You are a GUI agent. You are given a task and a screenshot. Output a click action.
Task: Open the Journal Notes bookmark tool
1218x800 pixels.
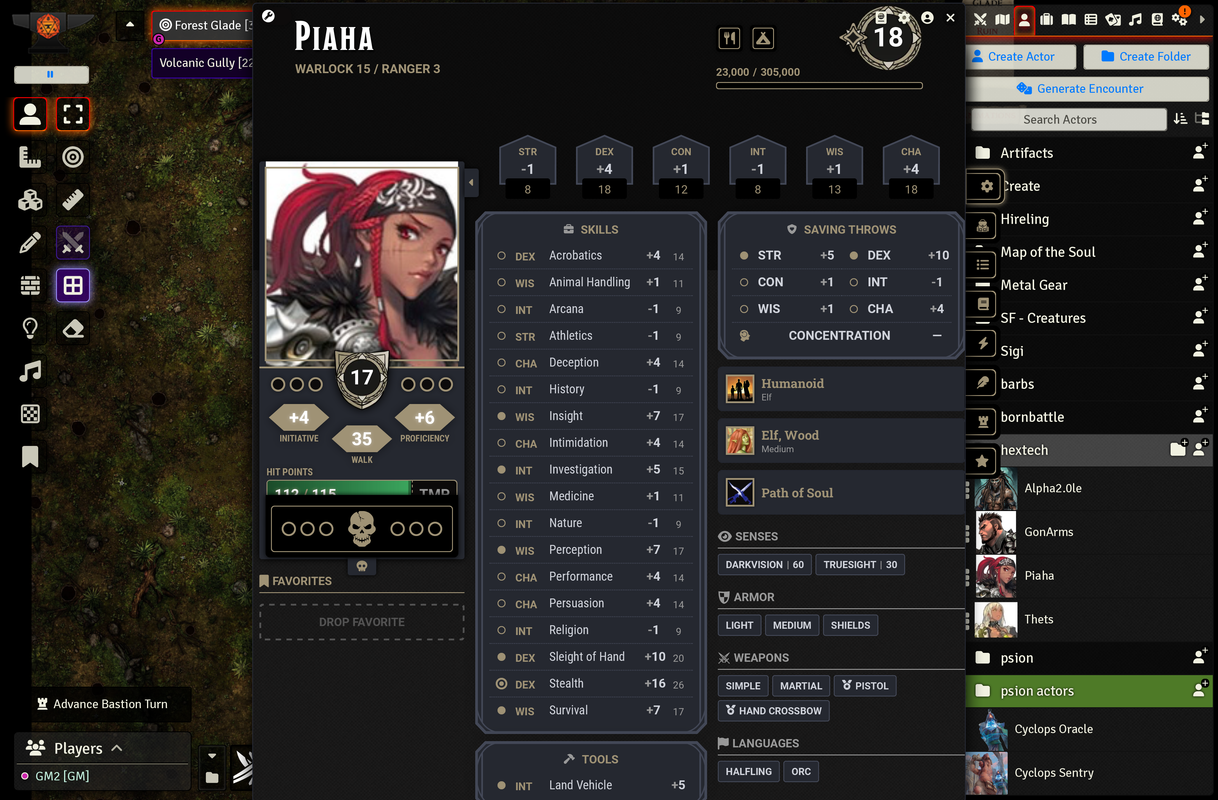30,457
